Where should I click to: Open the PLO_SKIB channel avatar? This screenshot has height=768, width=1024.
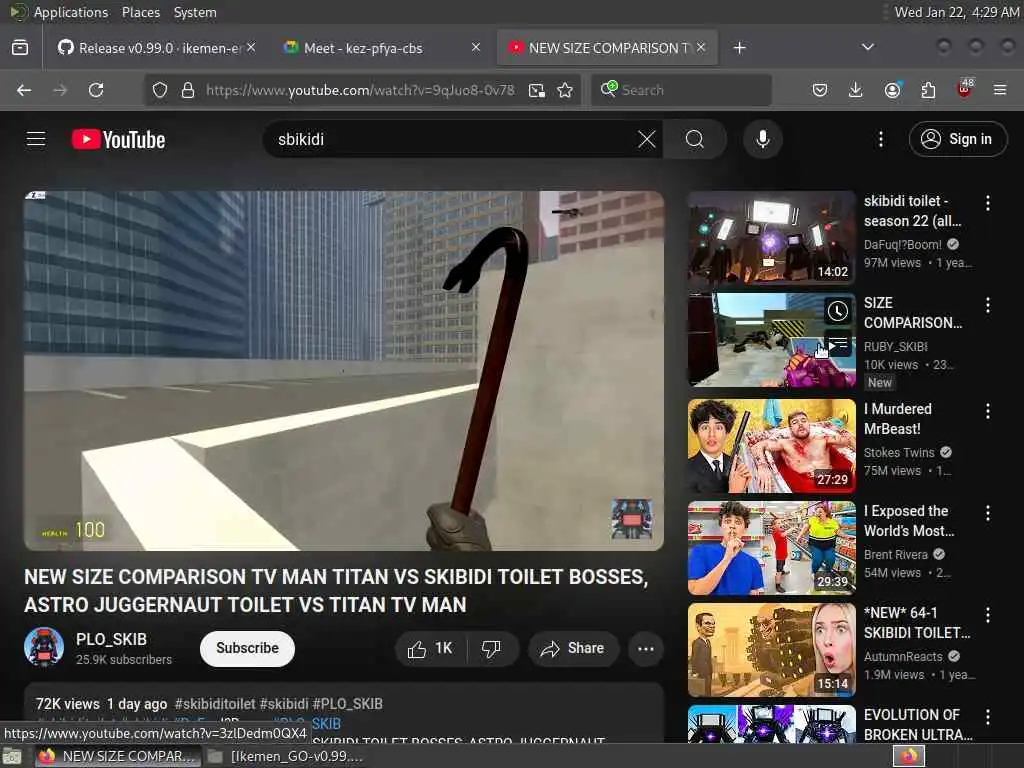point(44,647)
